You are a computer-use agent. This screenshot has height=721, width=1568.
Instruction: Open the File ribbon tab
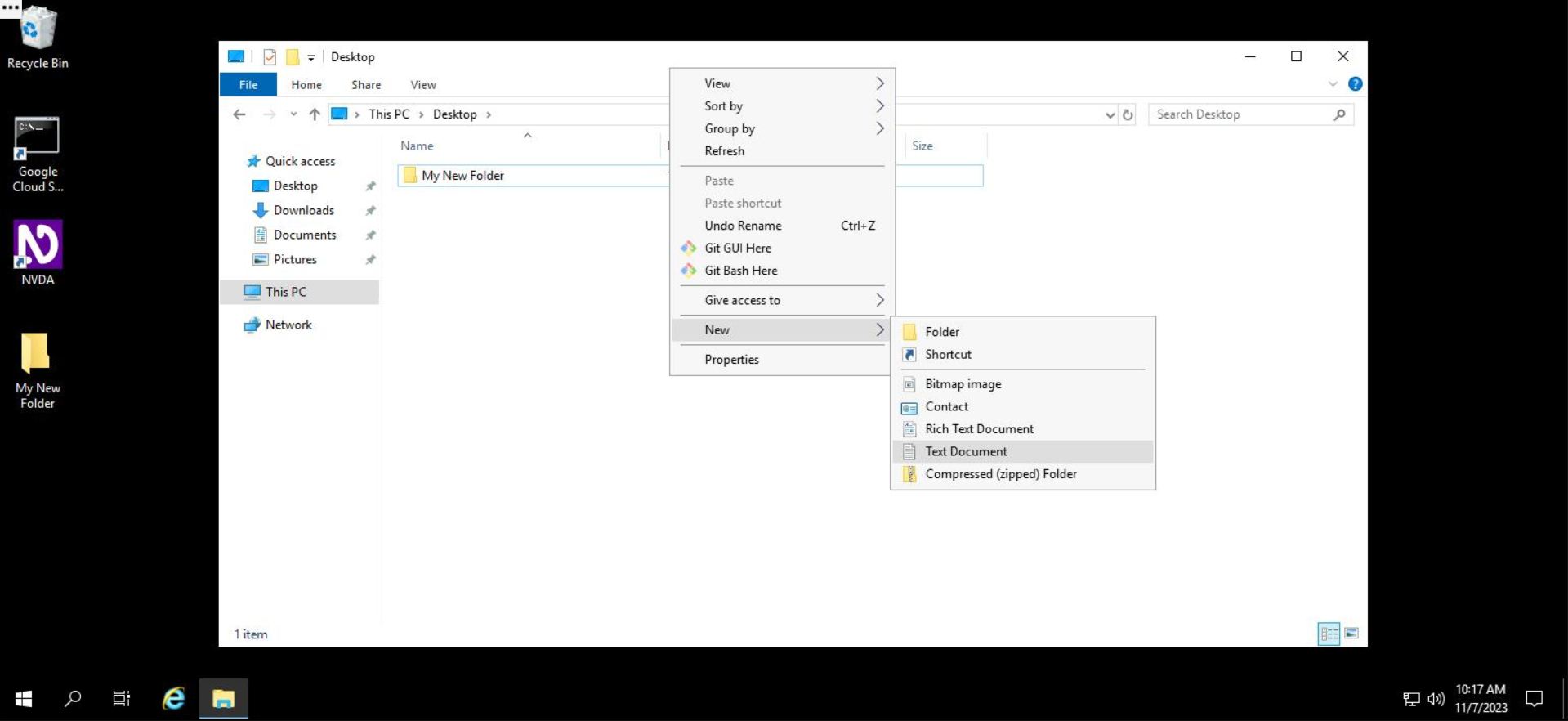coord(248,85)
